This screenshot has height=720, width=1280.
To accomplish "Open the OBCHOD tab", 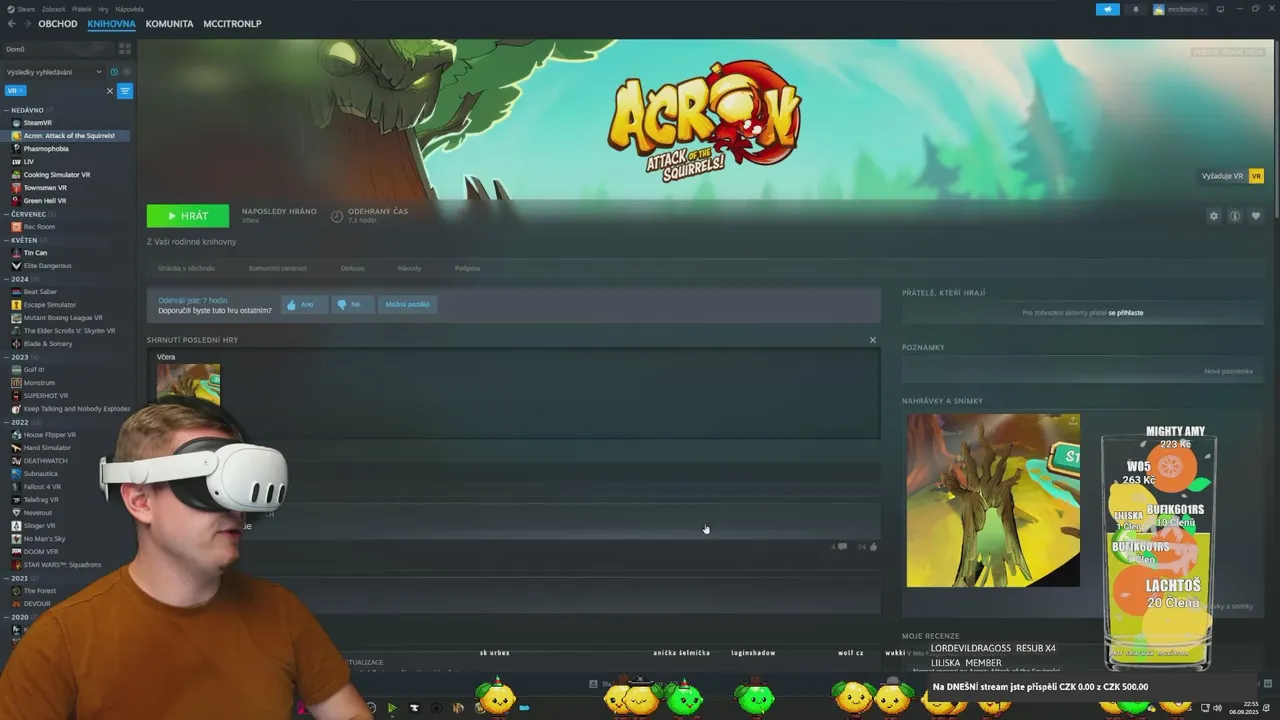I will [57, 23].
